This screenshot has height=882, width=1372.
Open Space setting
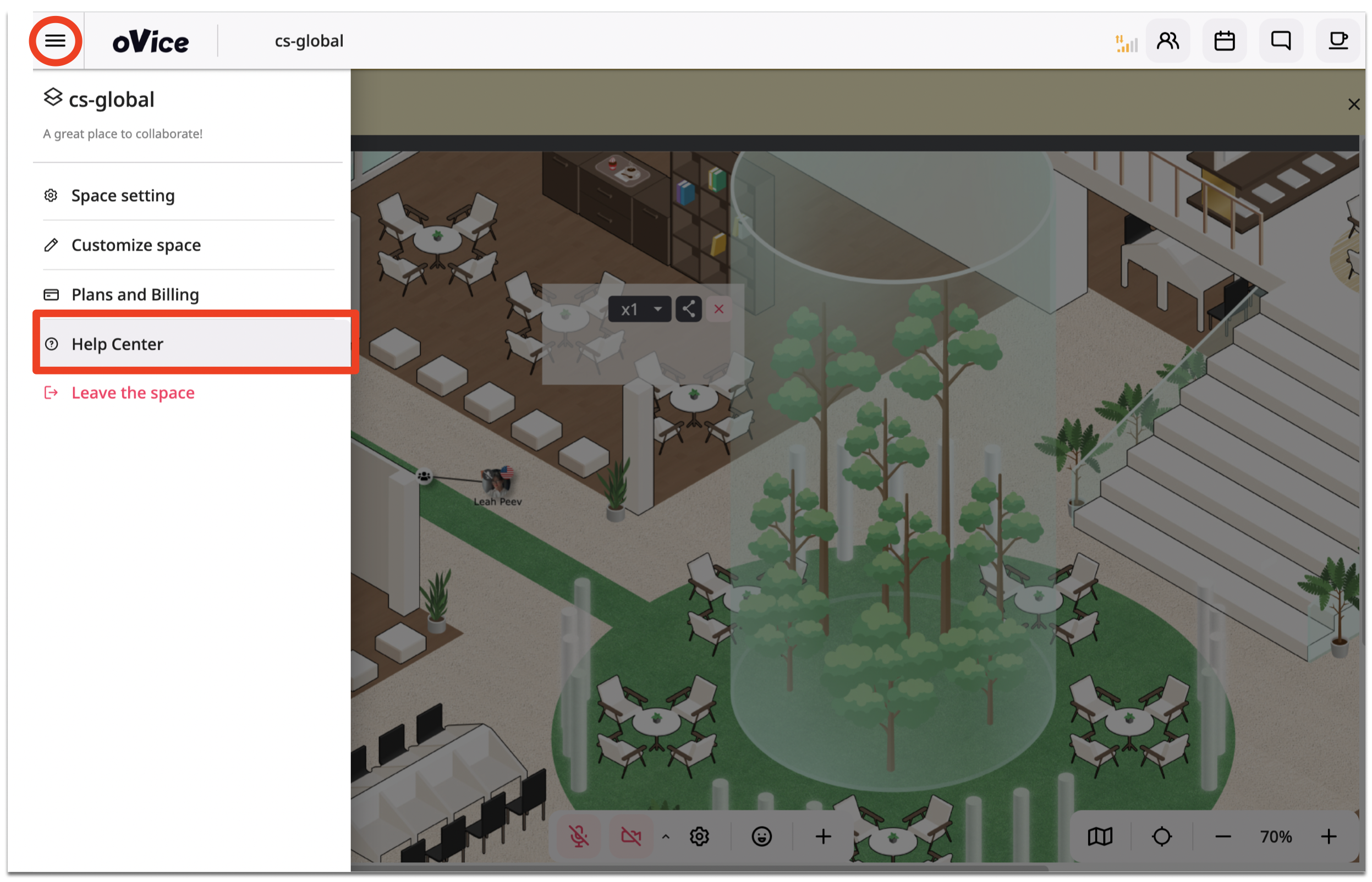(x=123, y=195)
